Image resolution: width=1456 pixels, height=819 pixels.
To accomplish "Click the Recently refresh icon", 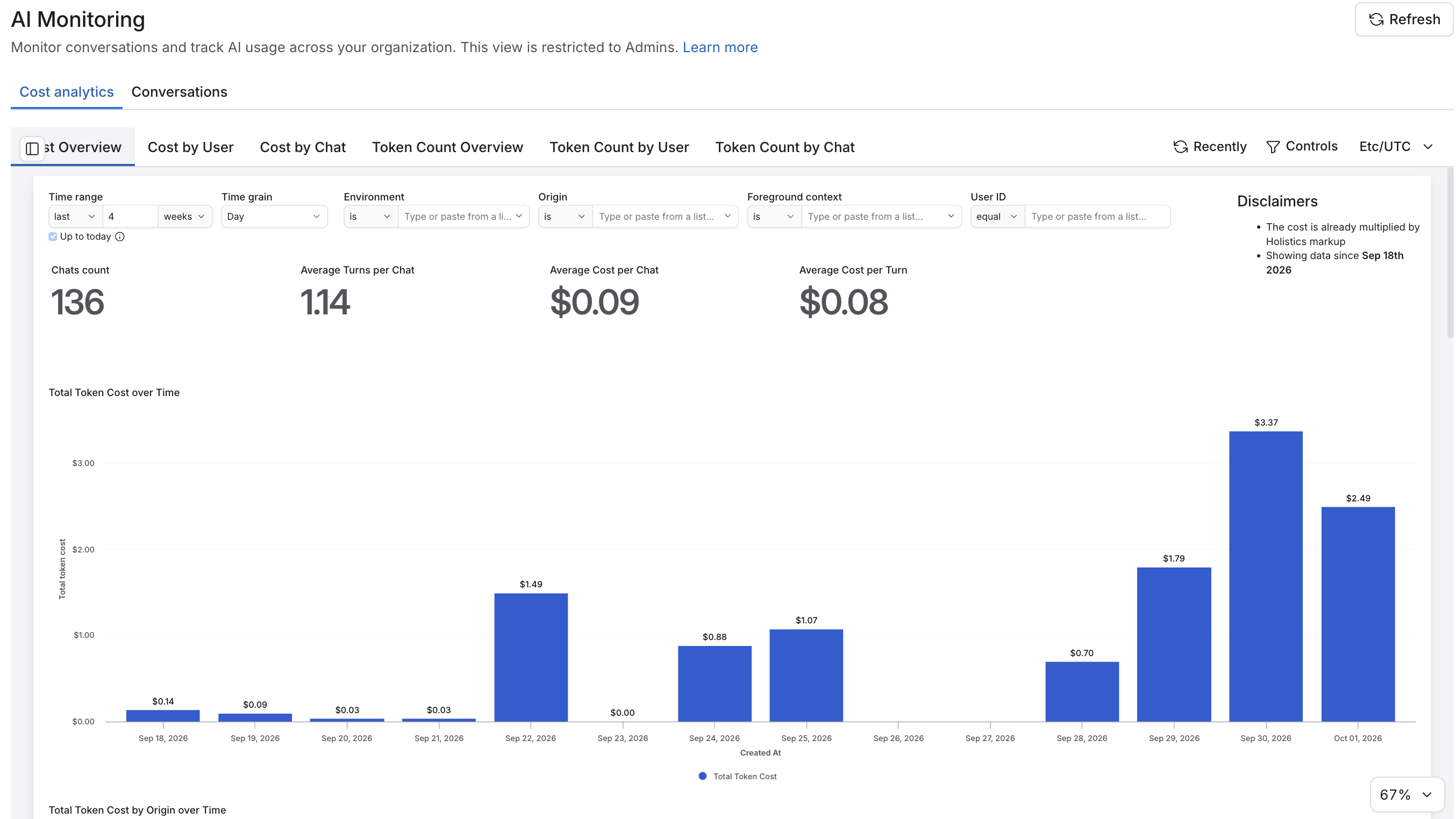I will (x=1180, y=147).
